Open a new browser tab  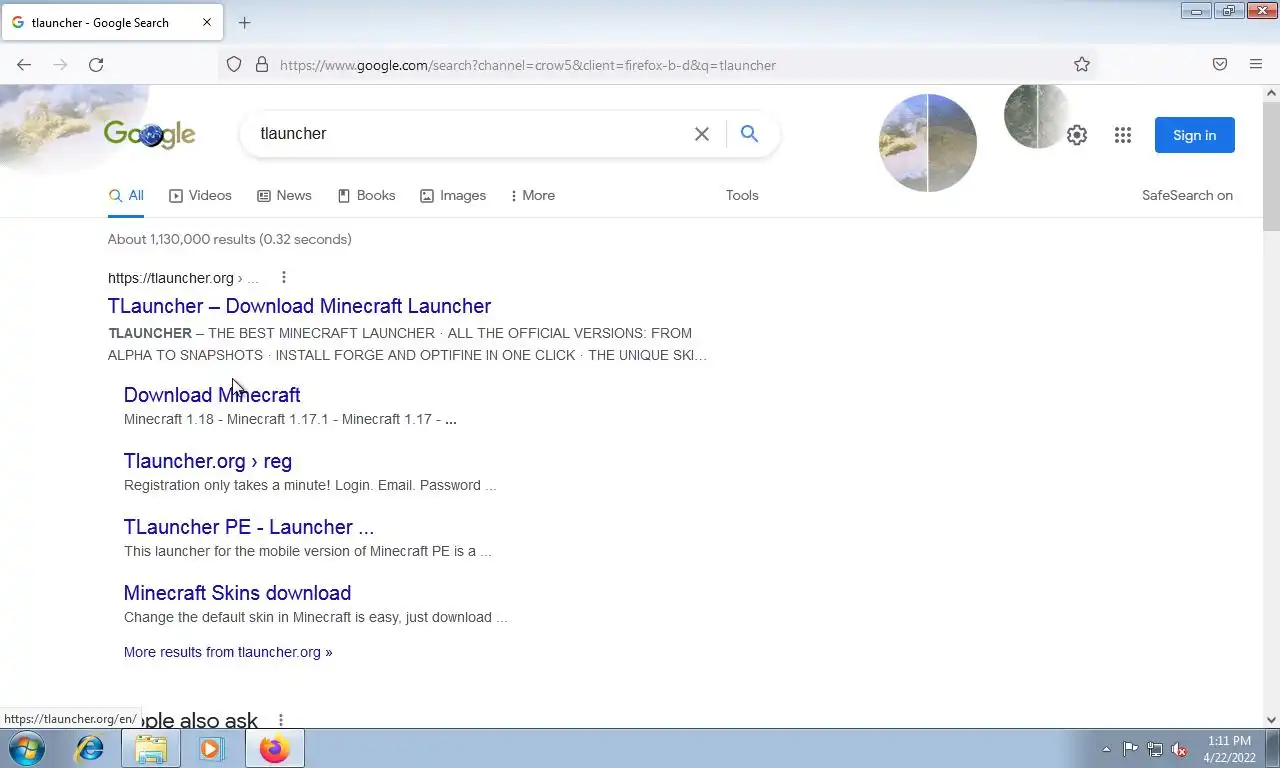pyautogui.click(x=245, y=22)
